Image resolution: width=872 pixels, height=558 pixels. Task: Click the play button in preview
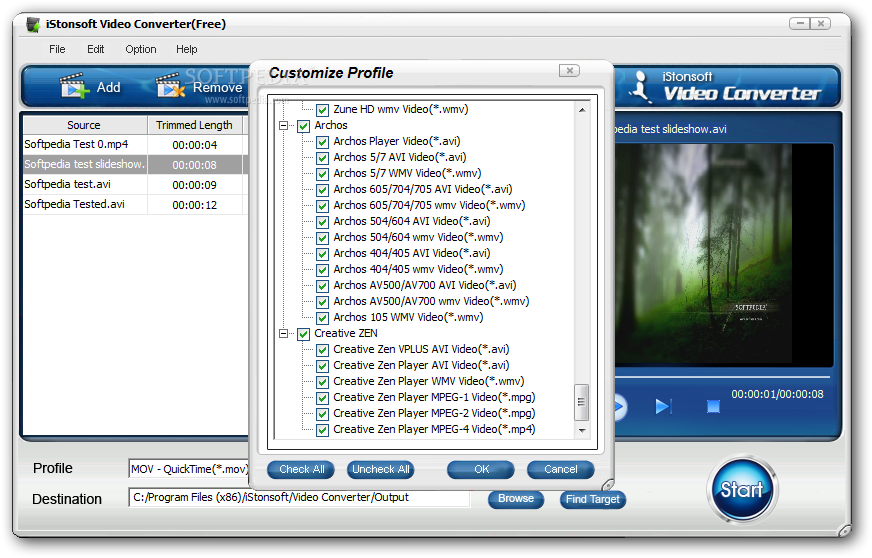coord(620,407)
